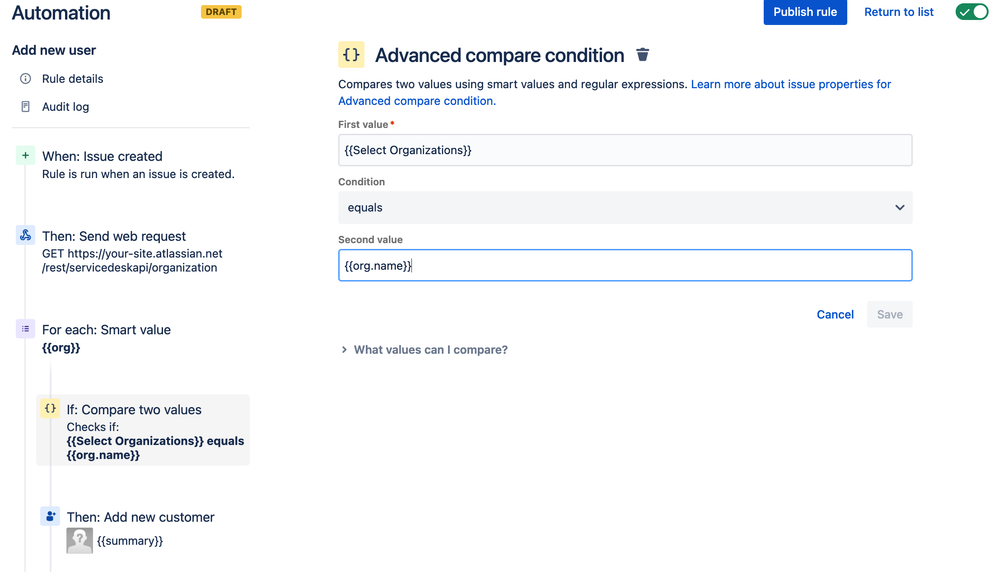Click the customer avatar next to {{summary}}
999x572 pixels.
pos(80,541)
